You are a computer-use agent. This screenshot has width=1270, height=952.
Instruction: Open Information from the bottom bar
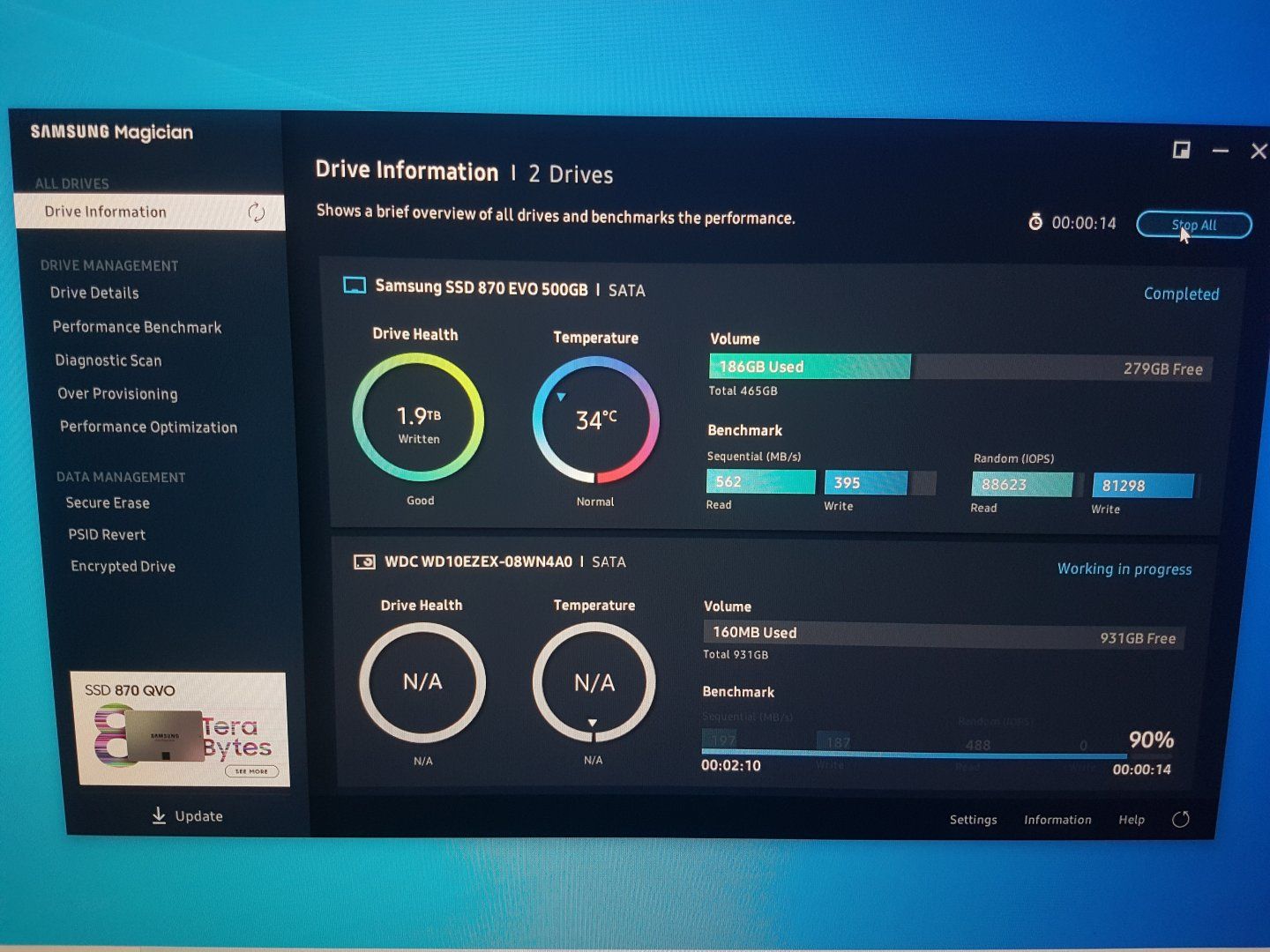coord(1057,820)
